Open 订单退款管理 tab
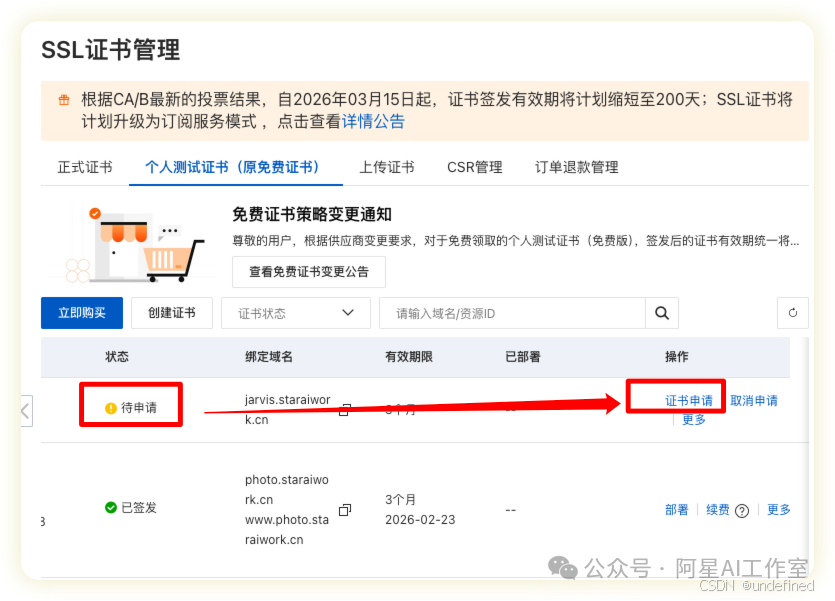The height and width of the screenshot is (601, 835). pos(577,167)
